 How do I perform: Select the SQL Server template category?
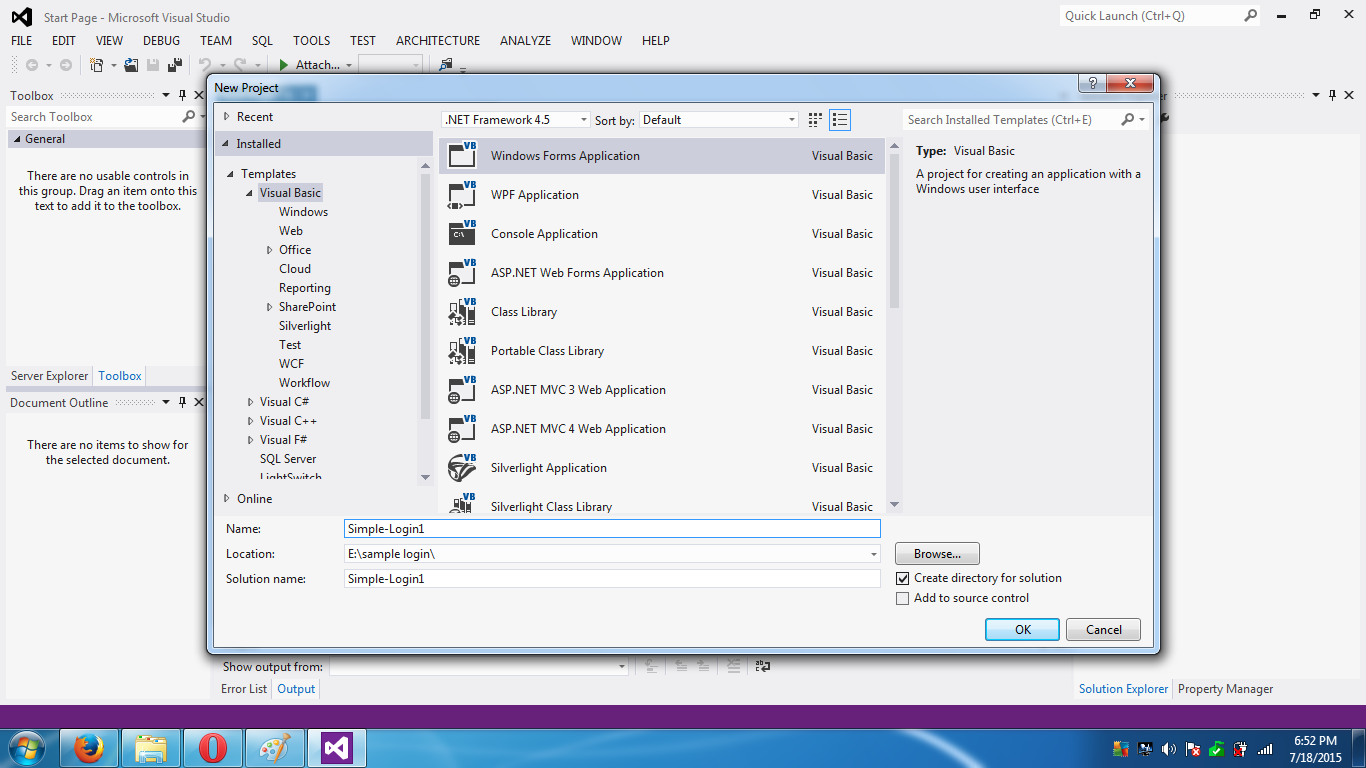pos(288,459)
